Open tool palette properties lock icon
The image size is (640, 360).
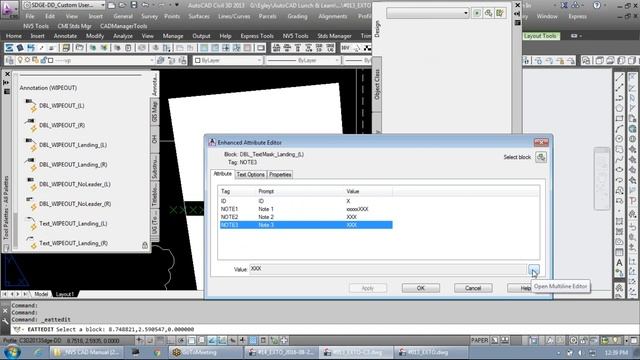(144, 245)
